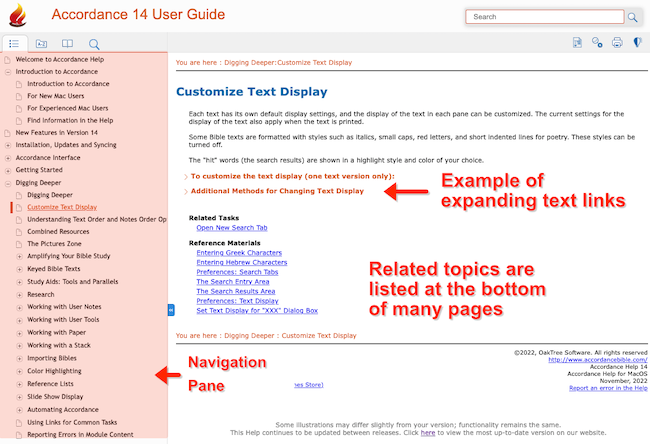Open the Glossary book tab icon
The height and width of the screenshot is (444, 650).
click(x=67, y=44)
